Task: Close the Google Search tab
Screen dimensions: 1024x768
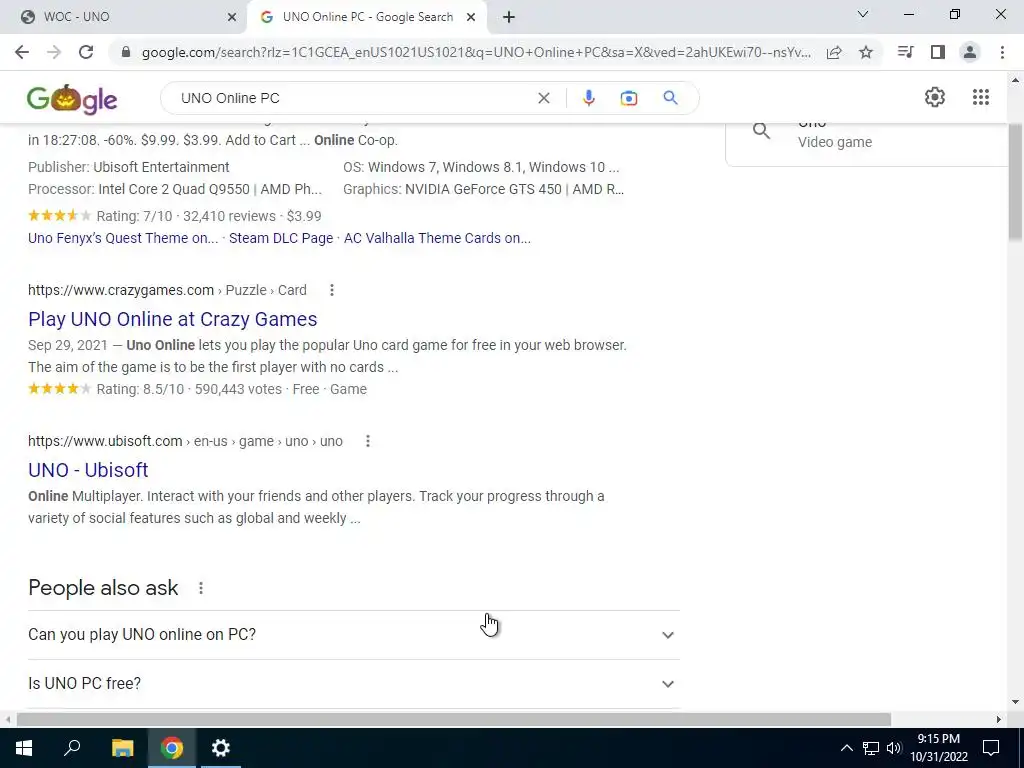Action: (471, 17)
